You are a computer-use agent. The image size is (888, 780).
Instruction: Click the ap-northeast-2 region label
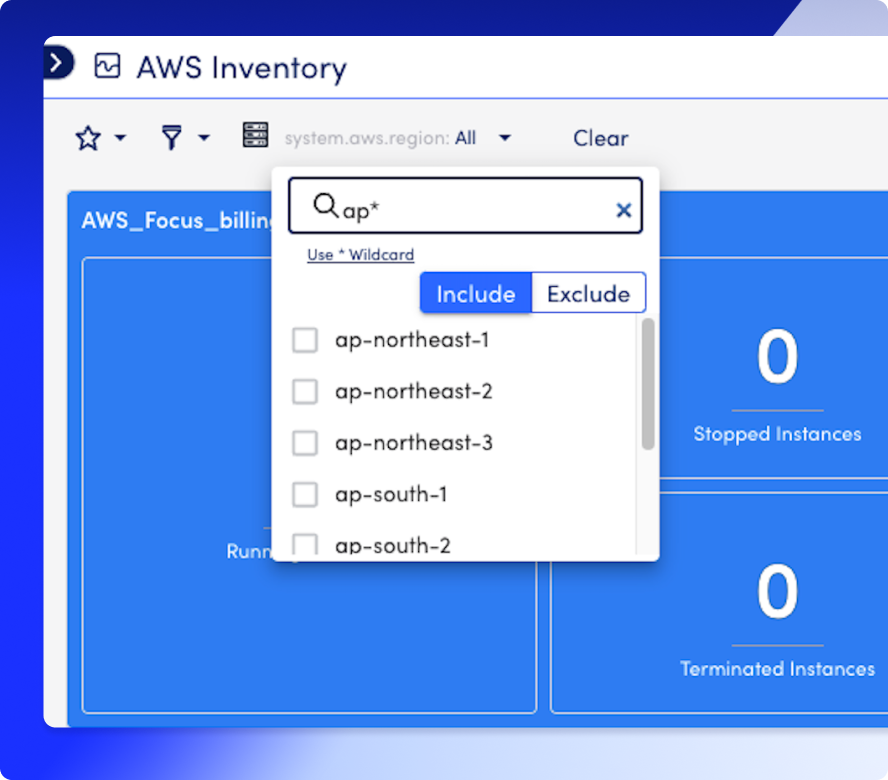coord(413,391)
